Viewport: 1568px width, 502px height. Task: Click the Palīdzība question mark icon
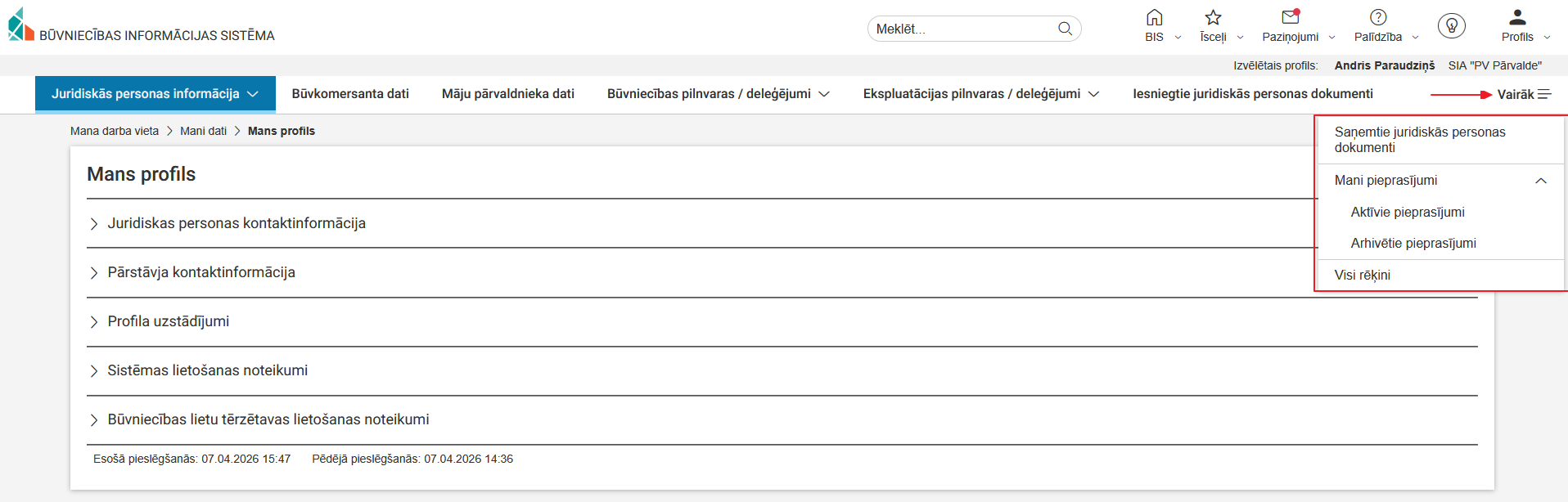pyautogui.click(x=1378, y=18)
